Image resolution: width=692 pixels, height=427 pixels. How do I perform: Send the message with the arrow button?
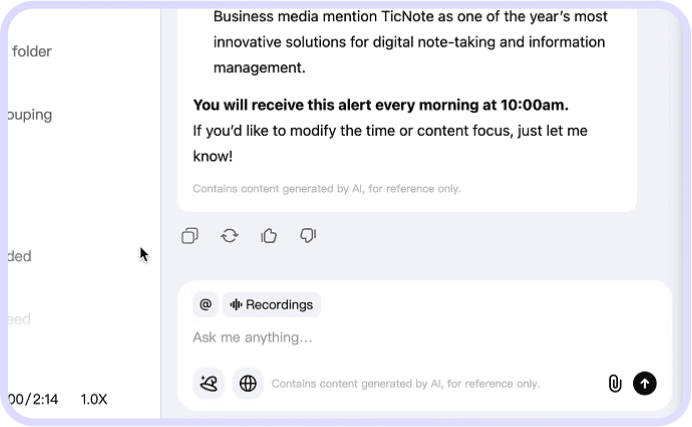pyautogui.click(x=645, y=383)
